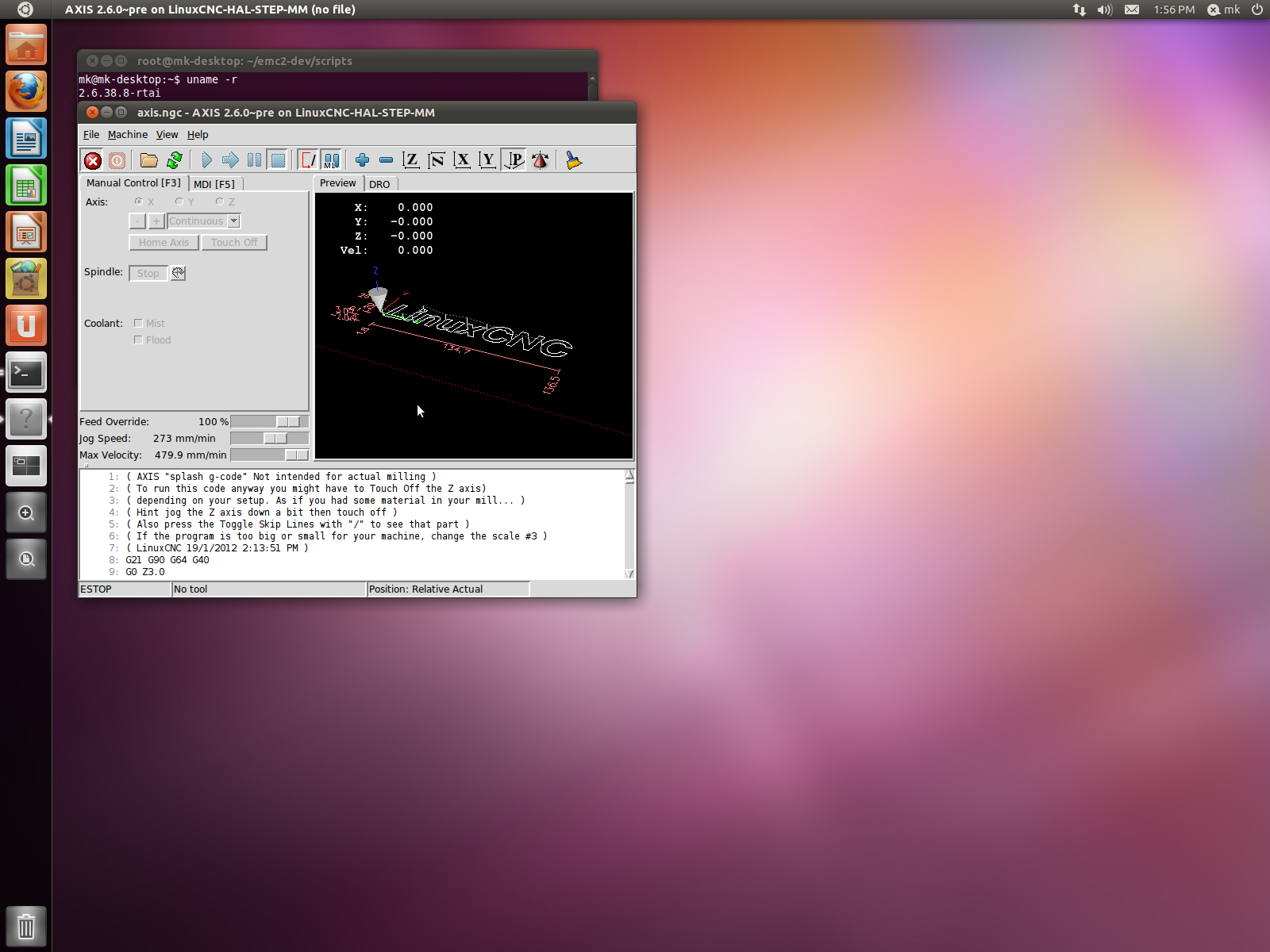Viewport: 1270px width, 952px height.
Task: Click the Home Axis button
Action: click(x=164, y=243)
